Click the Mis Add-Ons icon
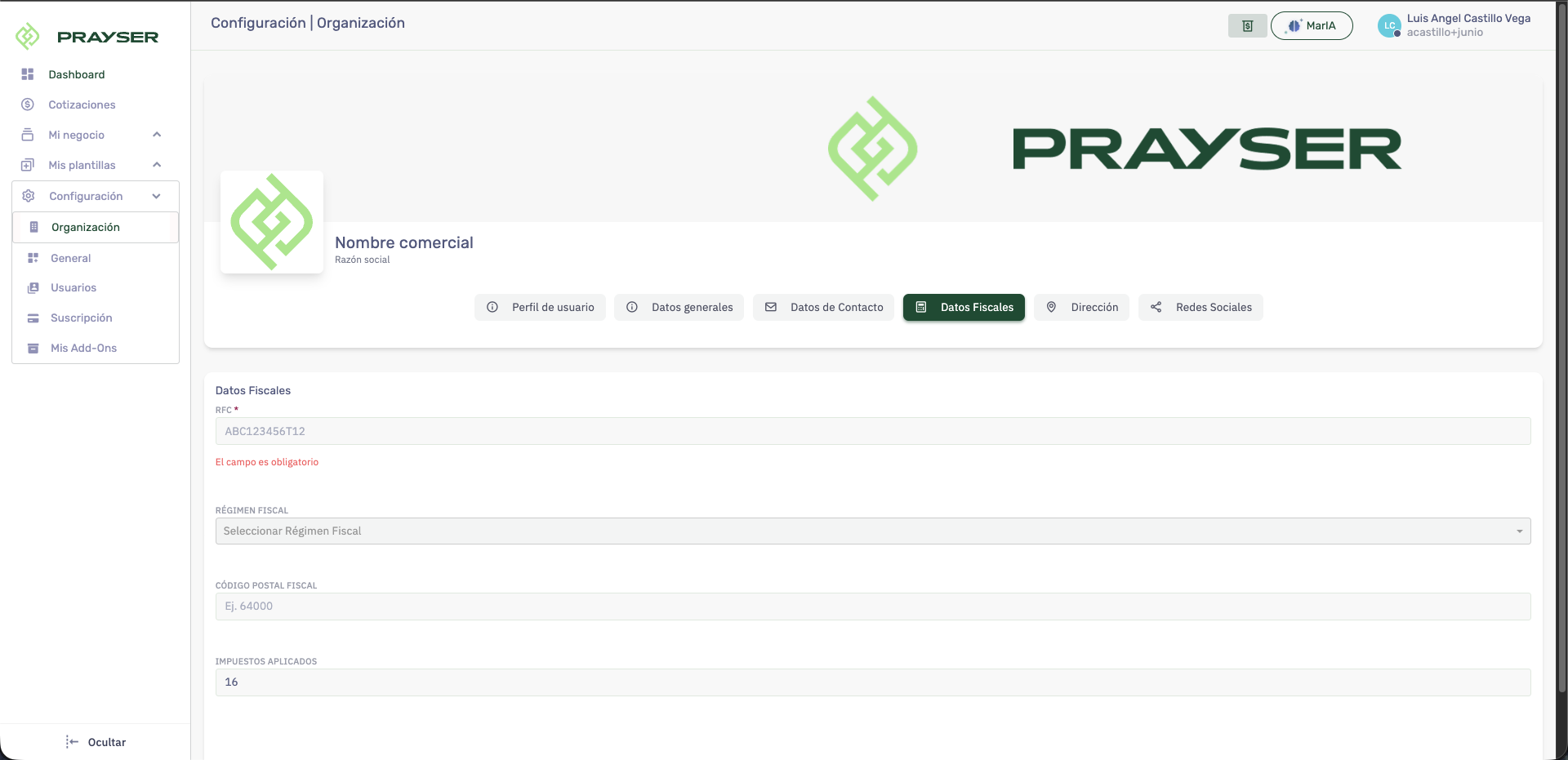Screen dimensions: 1568x760 coord(33,348)
